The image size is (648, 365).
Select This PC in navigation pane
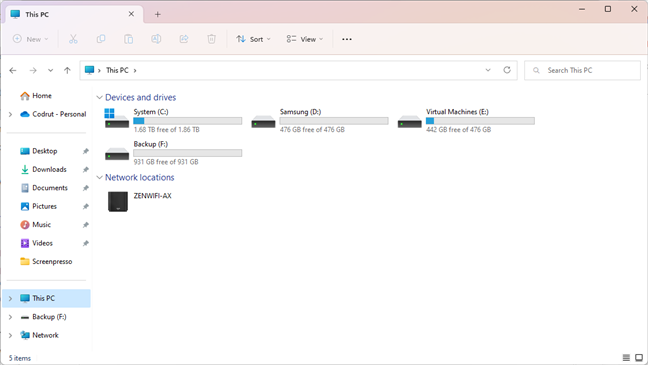(x=46, y=298)
